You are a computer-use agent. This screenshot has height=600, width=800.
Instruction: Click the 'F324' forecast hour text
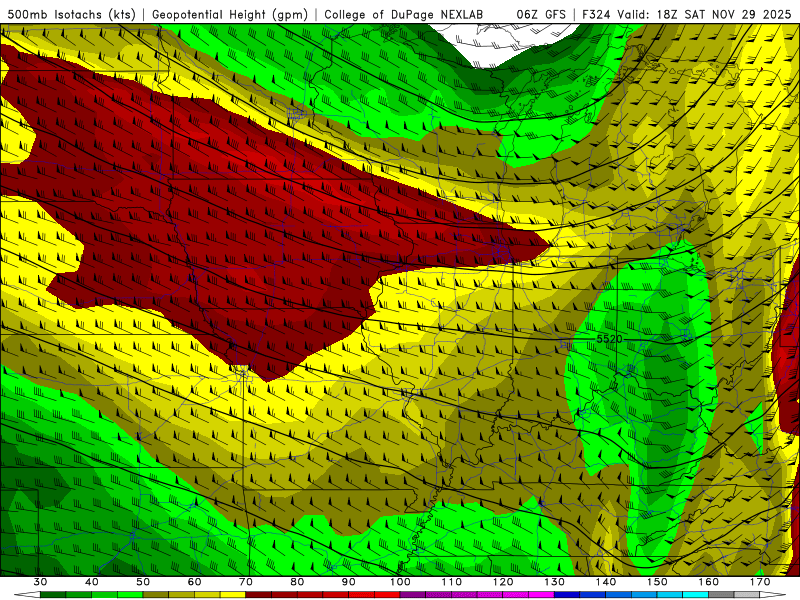coord(596,15)
